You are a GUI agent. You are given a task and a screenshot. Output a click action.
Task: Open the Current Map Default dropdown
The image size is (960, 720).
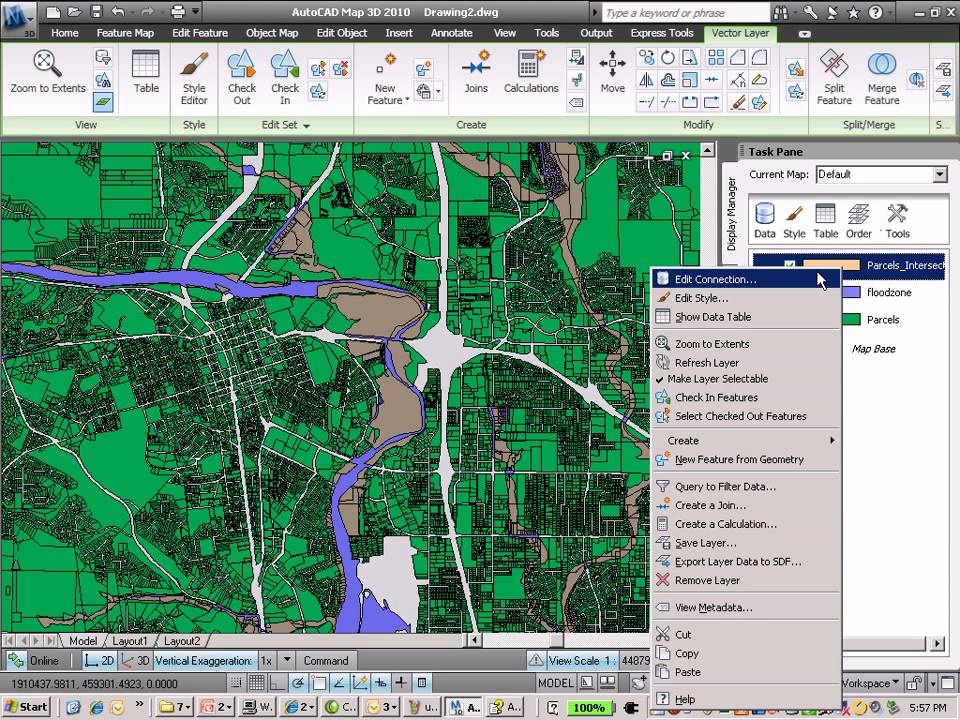tap(940, 174)
